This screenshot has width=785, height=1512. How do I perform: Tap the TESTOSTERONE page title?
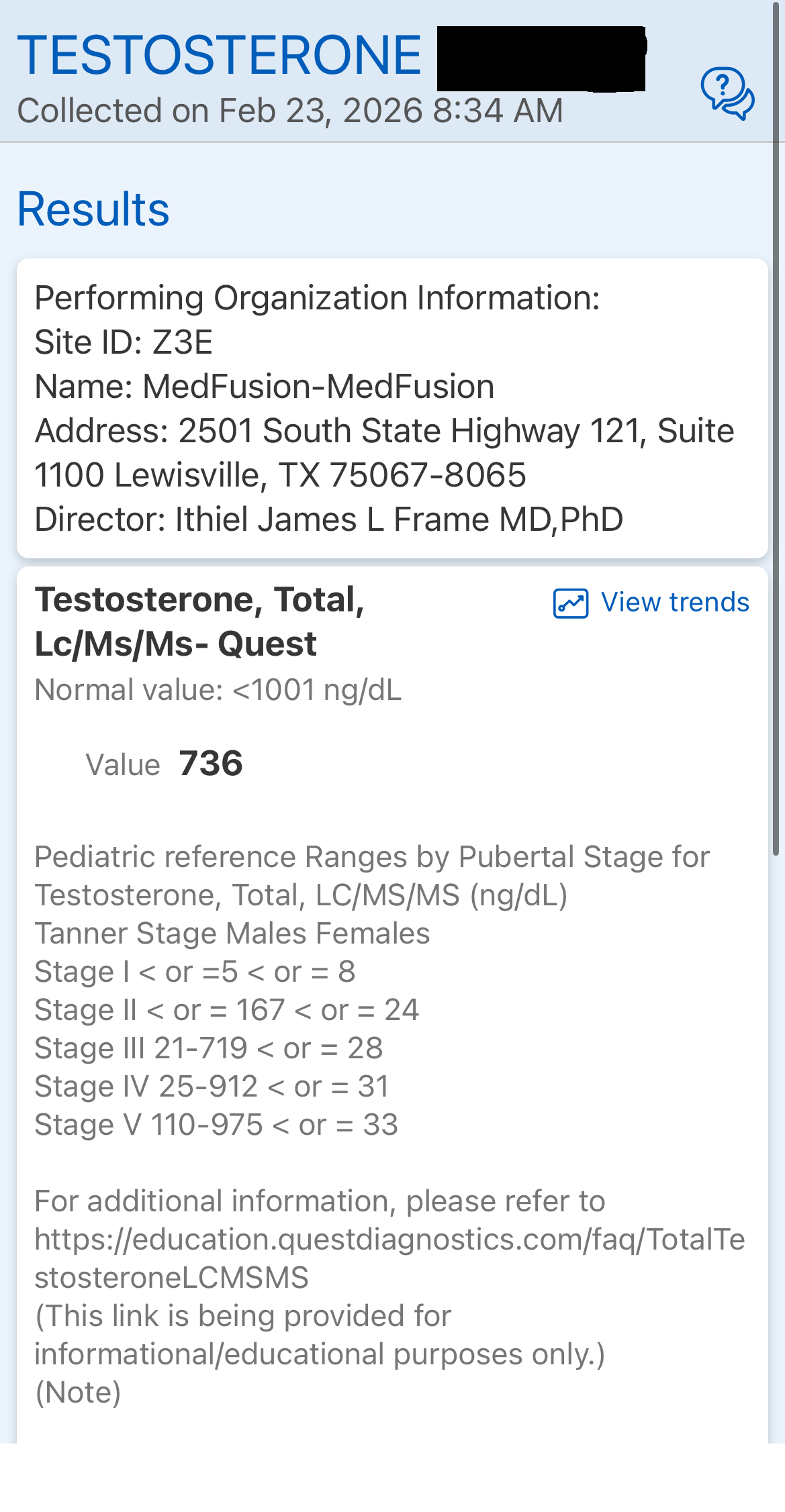pyautogui.click(x=220, y=55)
